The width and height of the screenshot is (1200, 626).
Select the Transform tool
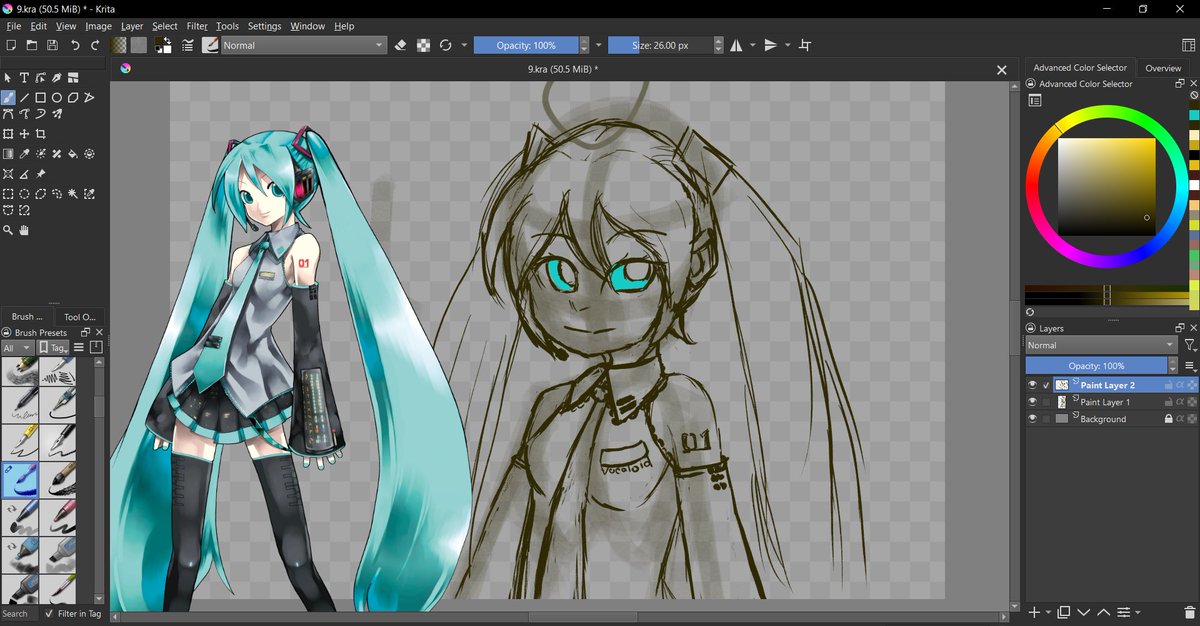(8, 133)
